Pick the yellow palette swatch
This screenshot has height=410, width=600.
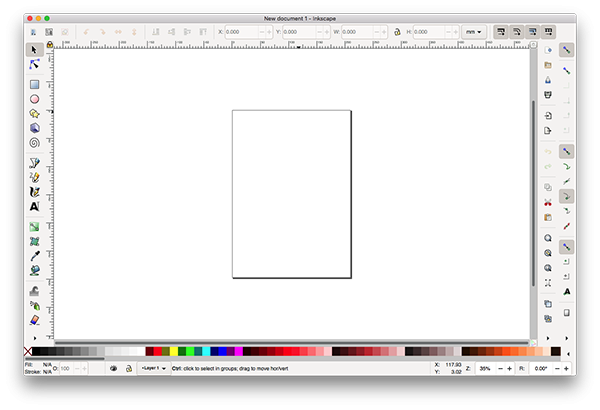coord(174,351)
